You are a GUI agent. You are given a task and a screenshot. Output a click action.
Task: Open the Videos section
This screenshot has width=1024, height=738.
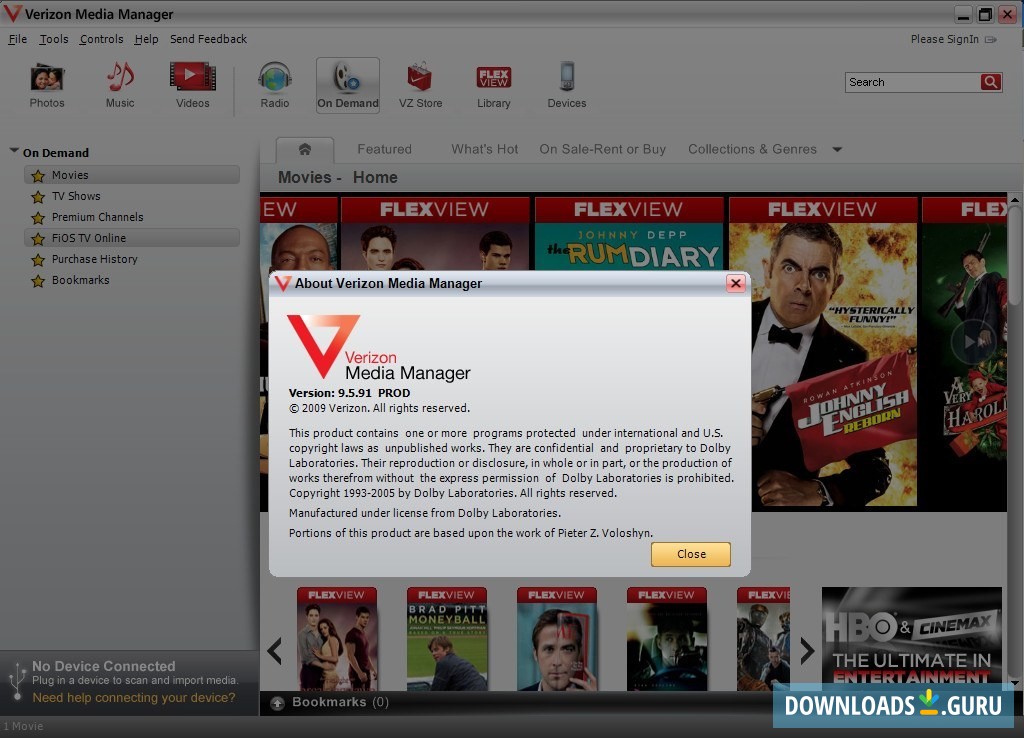click(193, 86)
